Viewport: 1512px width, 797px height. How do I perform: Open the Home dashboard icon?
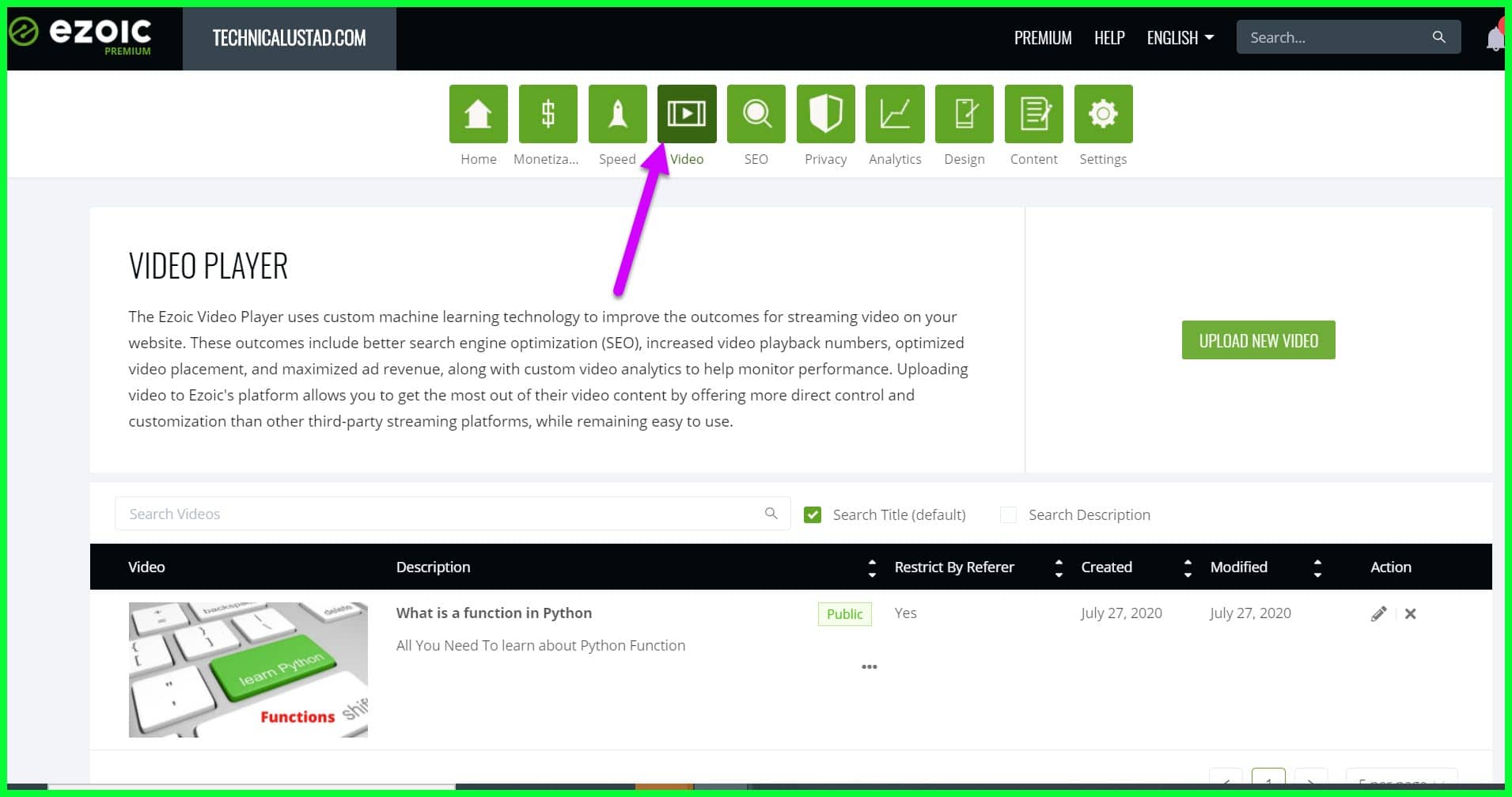pyautogui.click(x=478, y=114)
